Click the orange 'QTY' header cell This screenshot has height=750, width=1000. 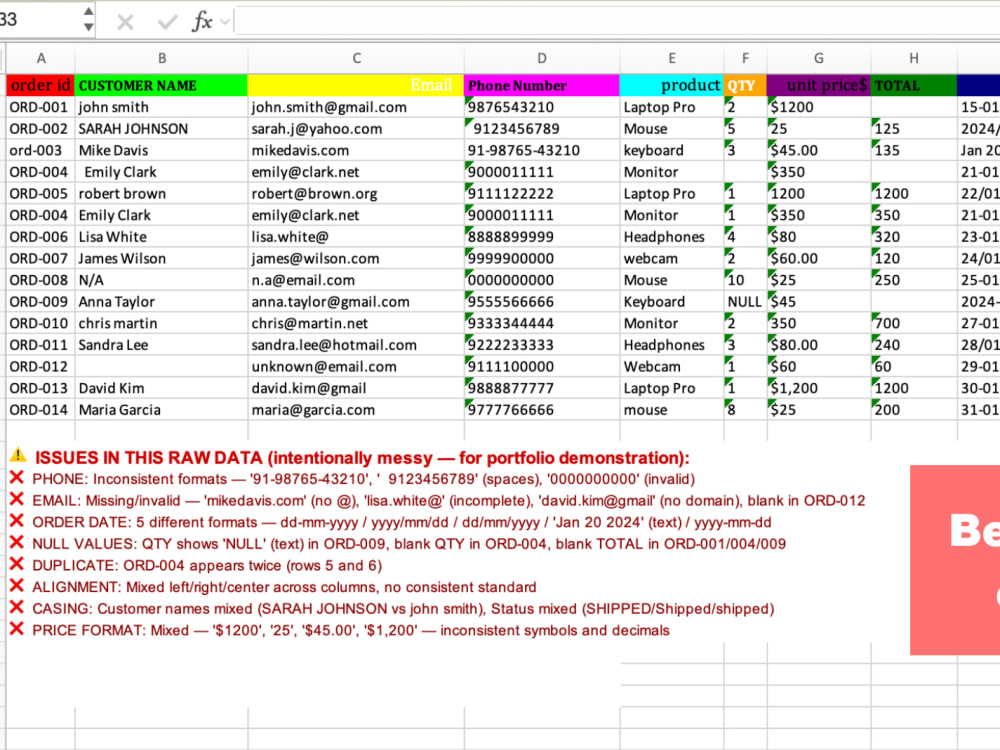pyautogui.click(x=745, y=85)
